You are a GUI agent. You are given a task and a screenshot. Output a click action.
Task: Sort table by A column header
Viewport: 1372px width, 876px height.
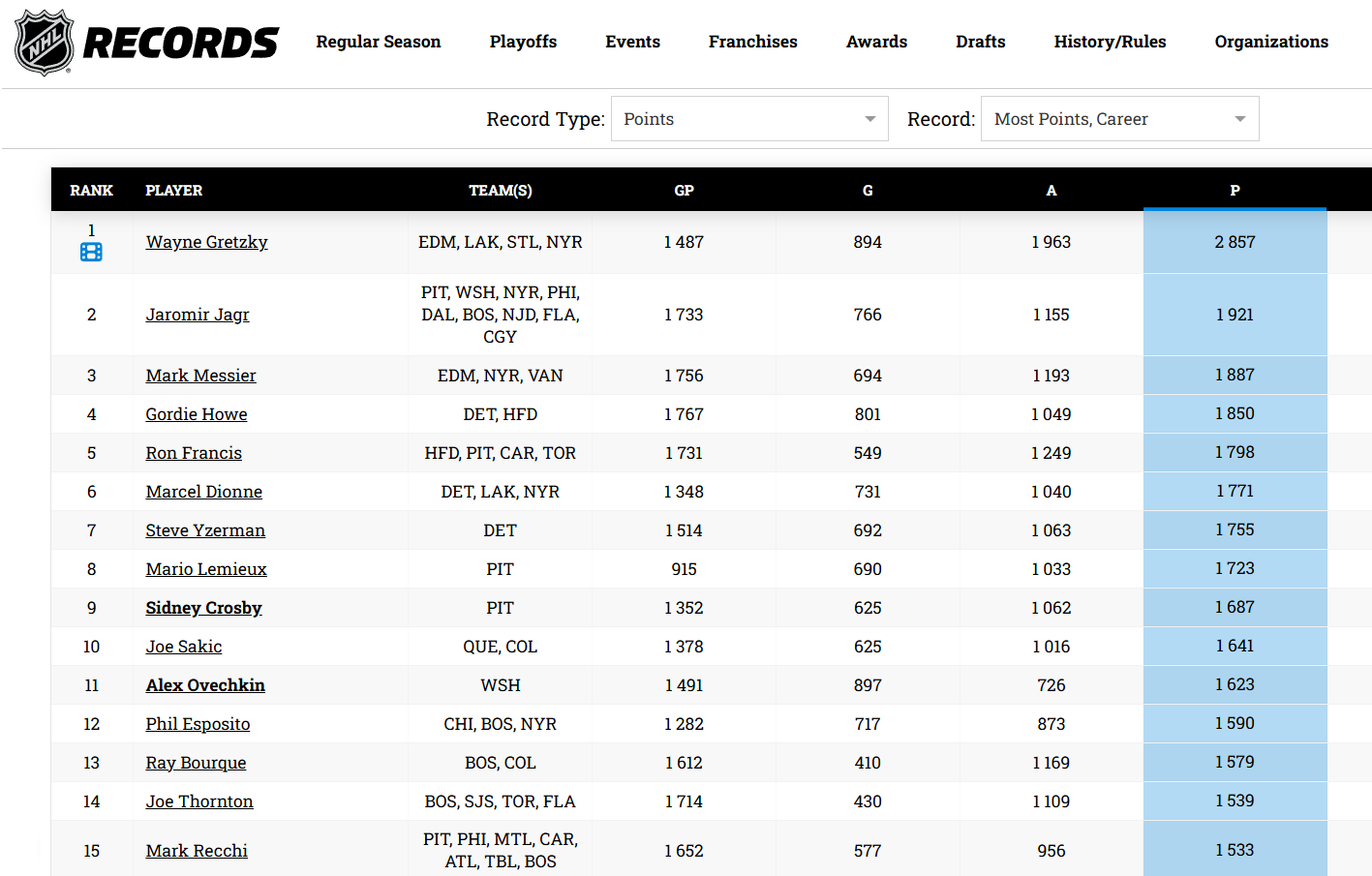point(1052,191)
